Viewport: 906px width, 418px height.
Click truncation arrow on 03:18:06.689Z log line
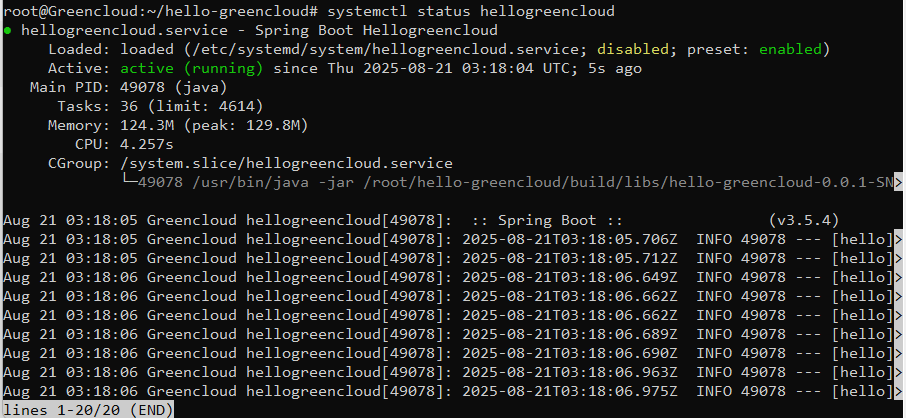(897, 334)
